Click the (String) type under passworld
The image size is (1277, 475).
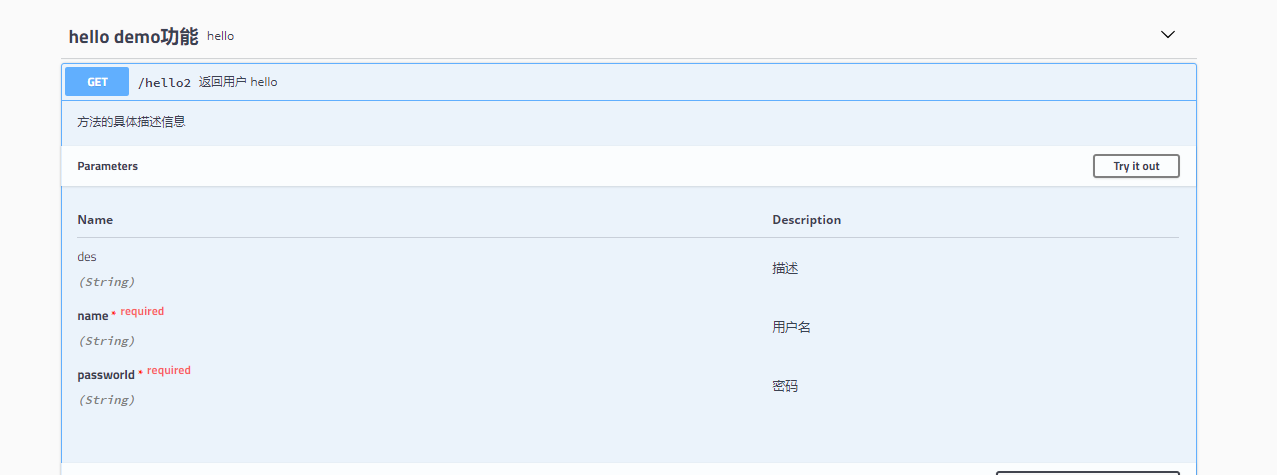[106, 400]
